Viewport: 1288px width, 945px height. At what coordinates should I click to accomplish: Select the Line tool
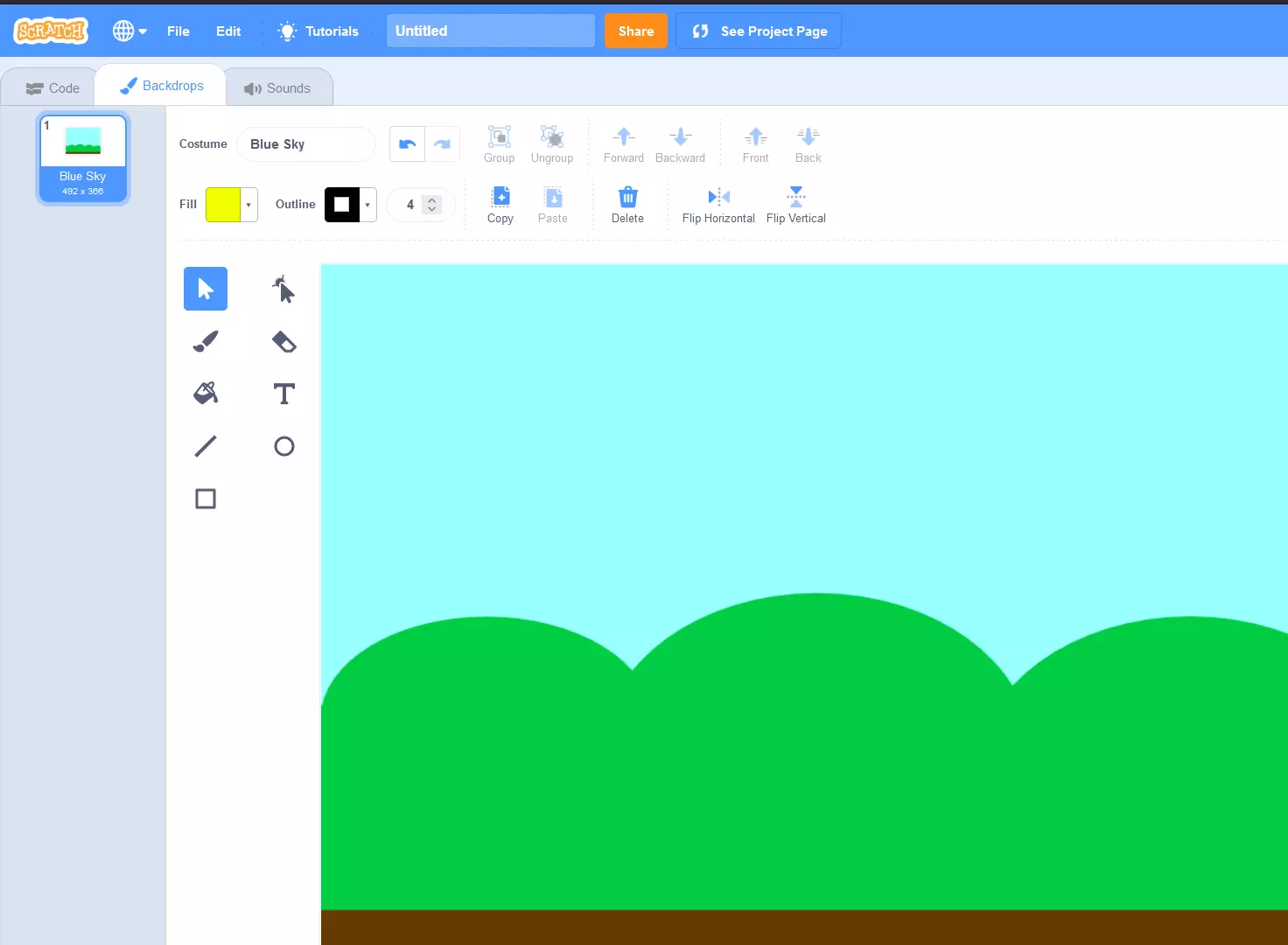pyautogui.click(x=205, y=446)
